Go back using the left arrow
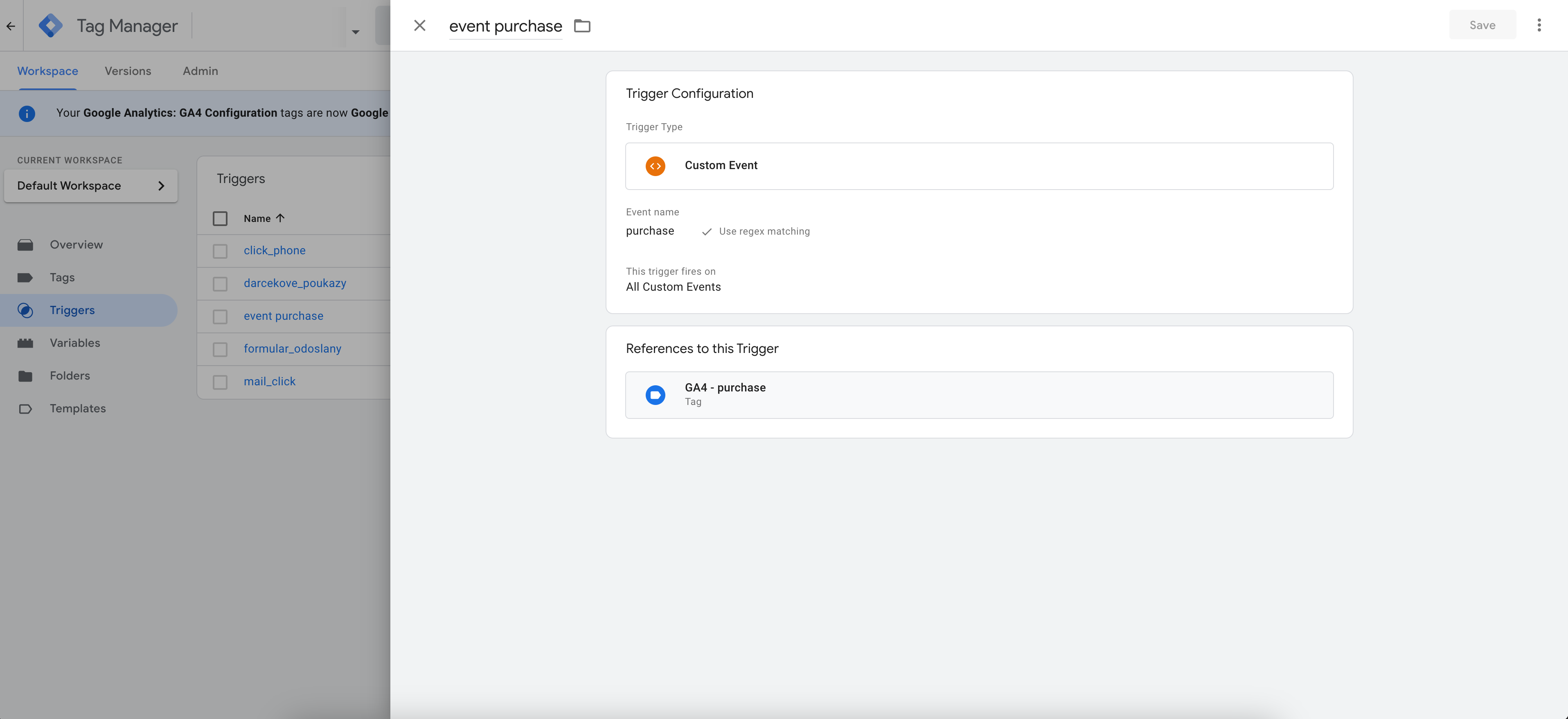The height and width of the screenshot is (719, 1568). pos(11,26)
